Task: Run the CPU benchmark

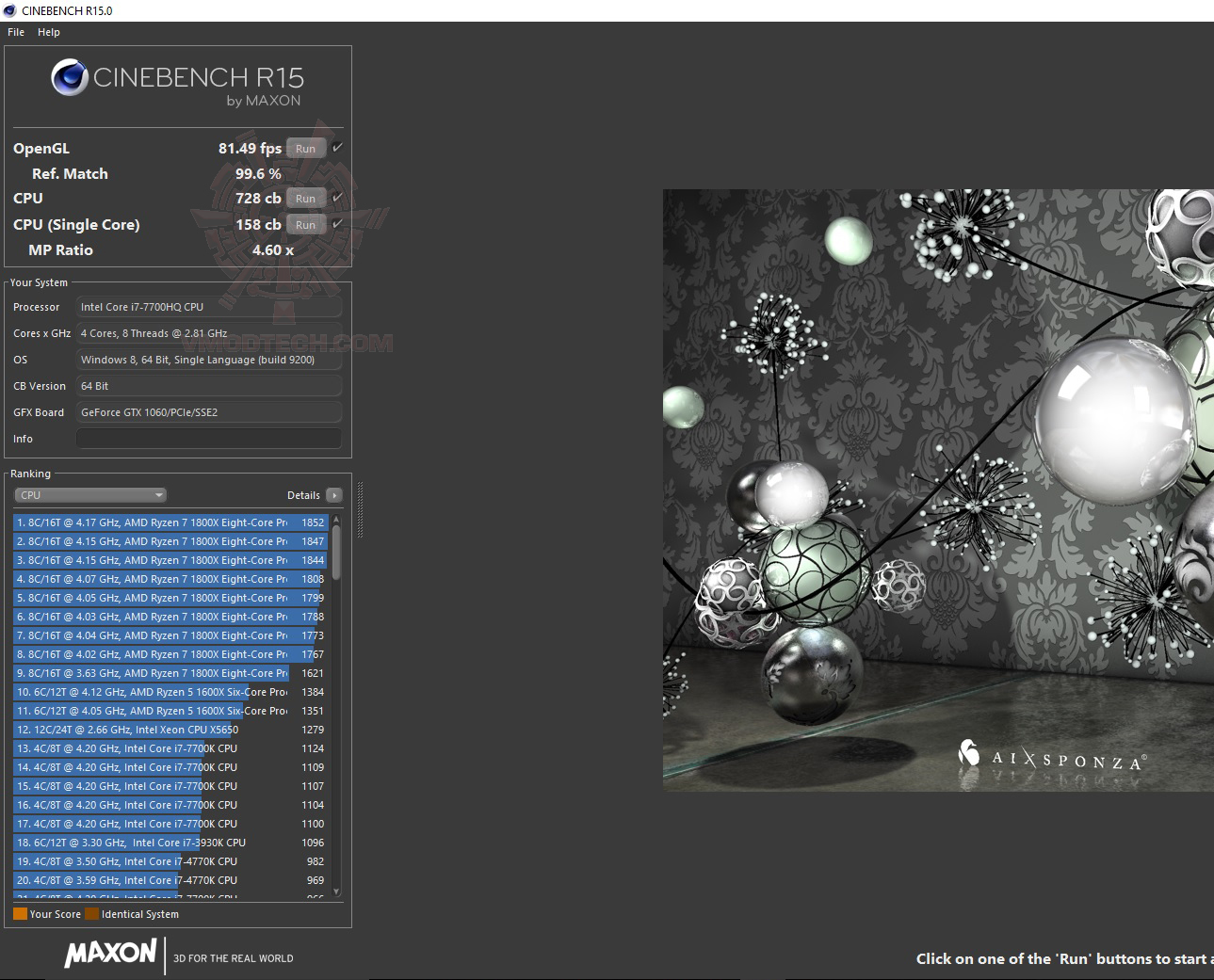Action: [306, 199]
